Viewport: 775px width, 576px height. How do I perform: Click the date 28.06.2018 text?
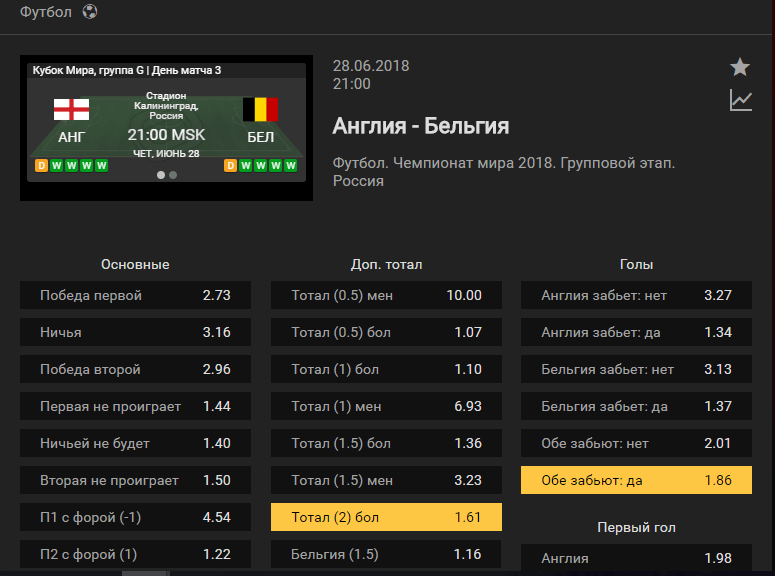371,66
